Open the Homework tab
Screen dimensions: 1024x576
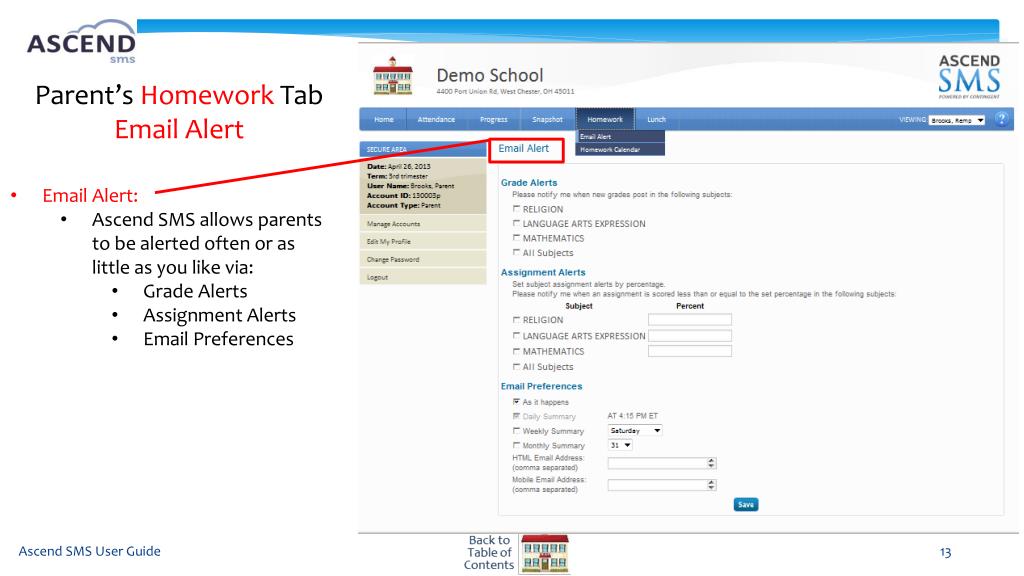pyautogui.click(x=605, y=120)
